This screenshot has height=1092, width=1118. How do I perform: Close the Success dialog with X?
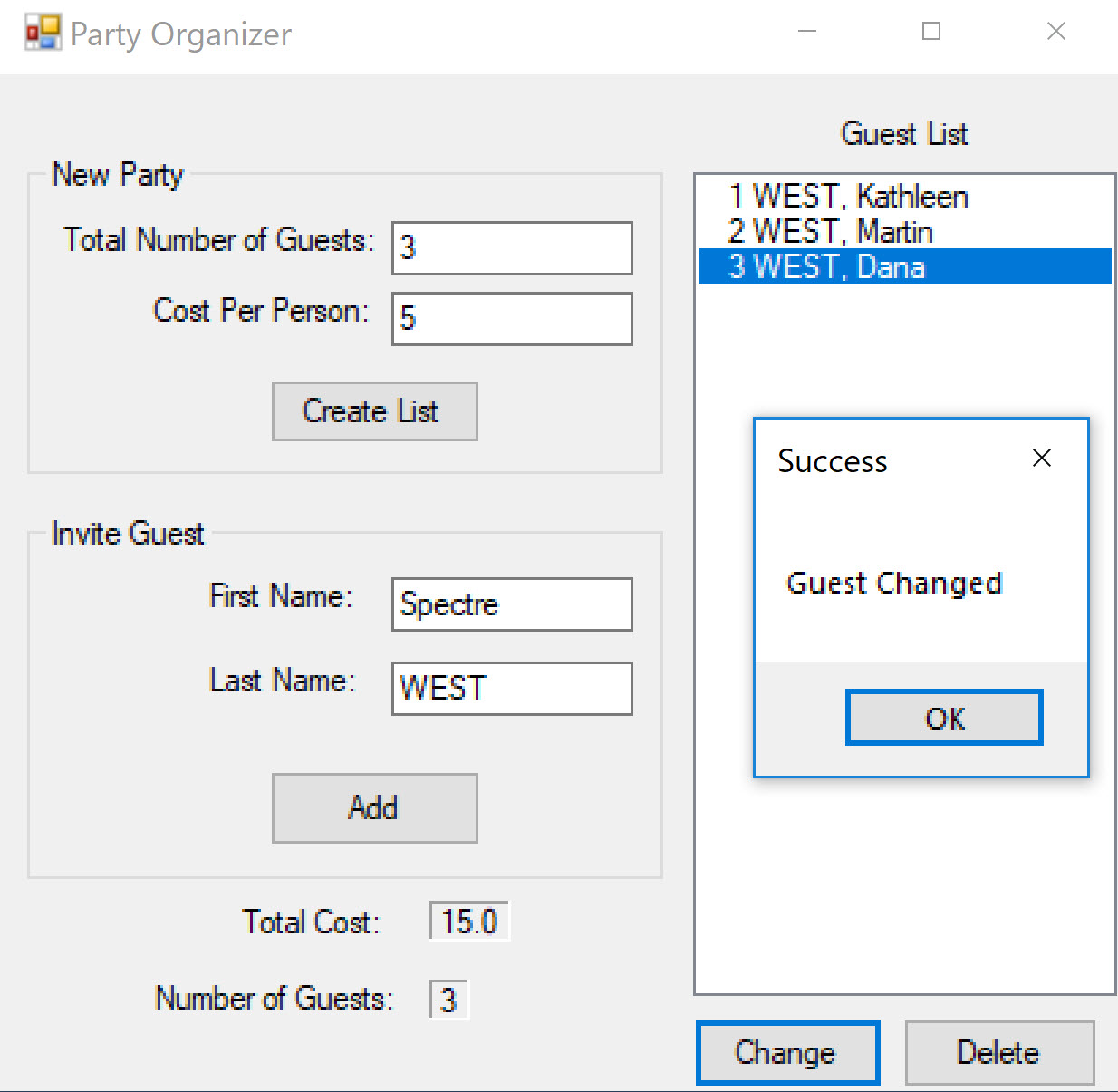click(1042, 459)
